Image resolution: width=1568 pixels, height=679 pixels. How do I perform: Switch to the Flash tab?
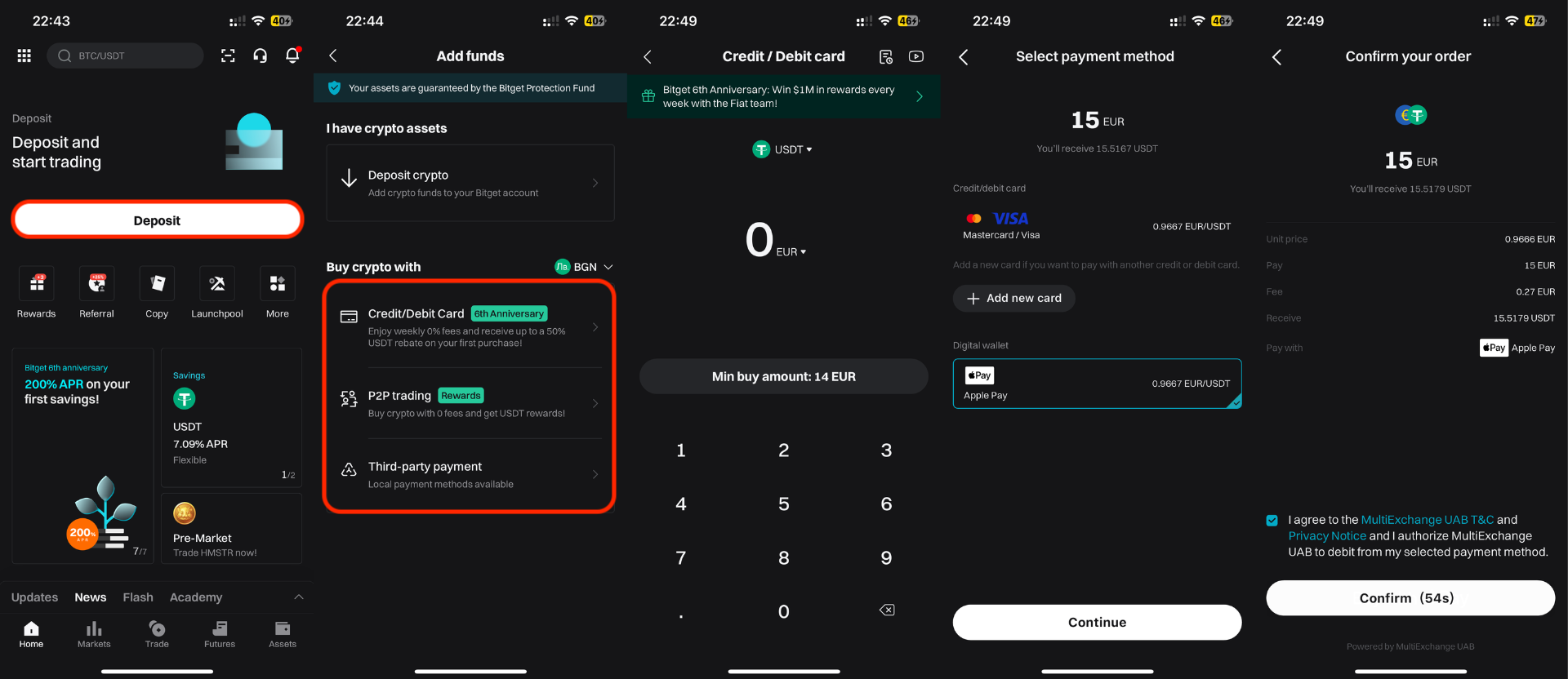click(x=138, y=597)
